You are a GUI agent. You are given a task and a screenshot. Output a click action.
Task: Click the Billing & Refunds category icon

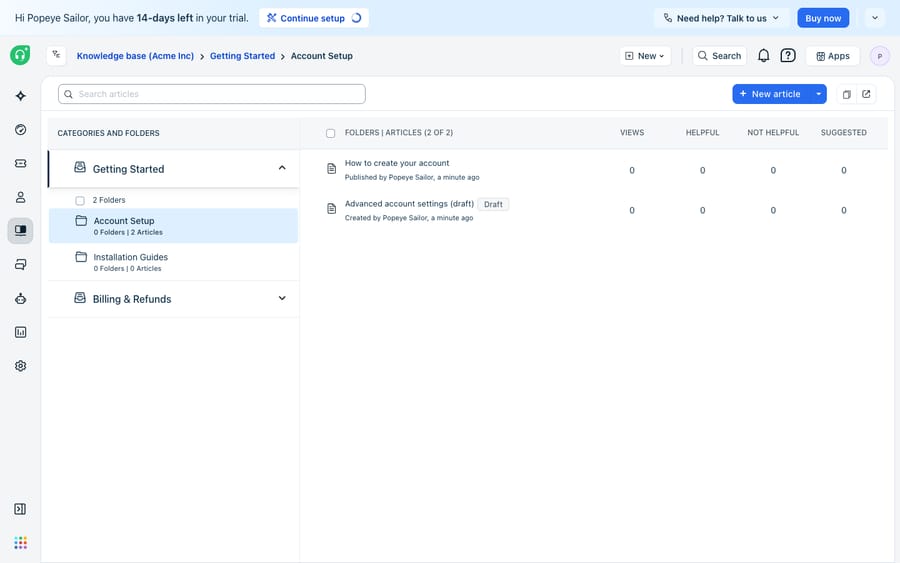pos(80,298)
